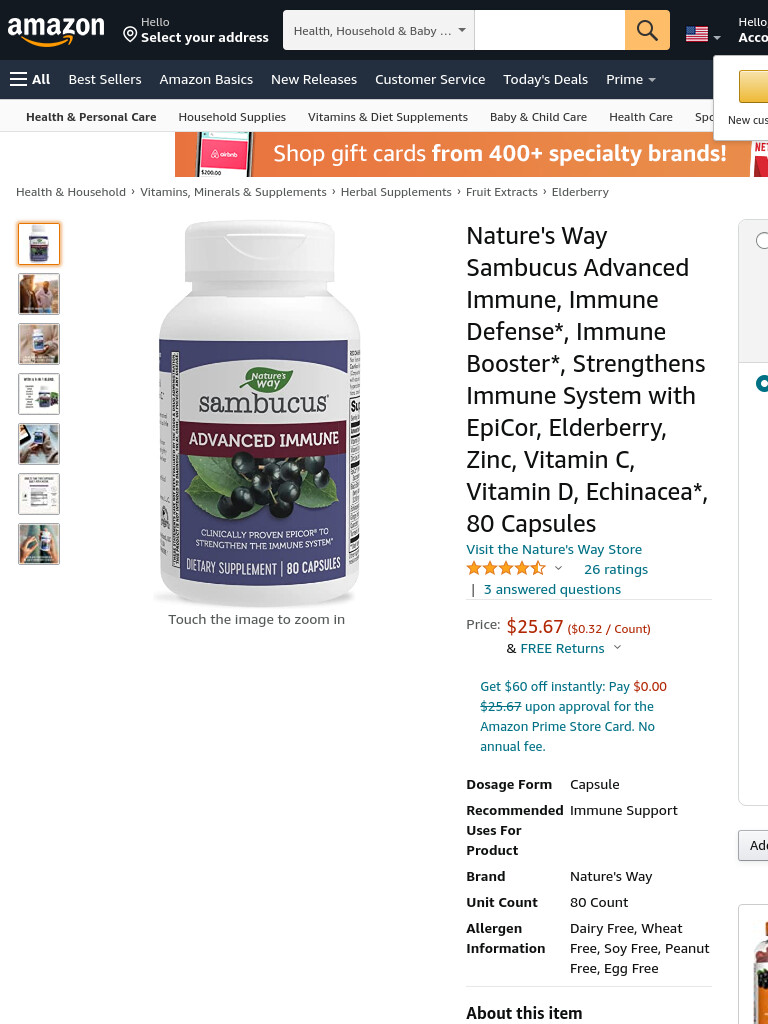Screen dimensions: 768x1024
Task: Click the orange search magnifier button
Action: coord(647,30)
